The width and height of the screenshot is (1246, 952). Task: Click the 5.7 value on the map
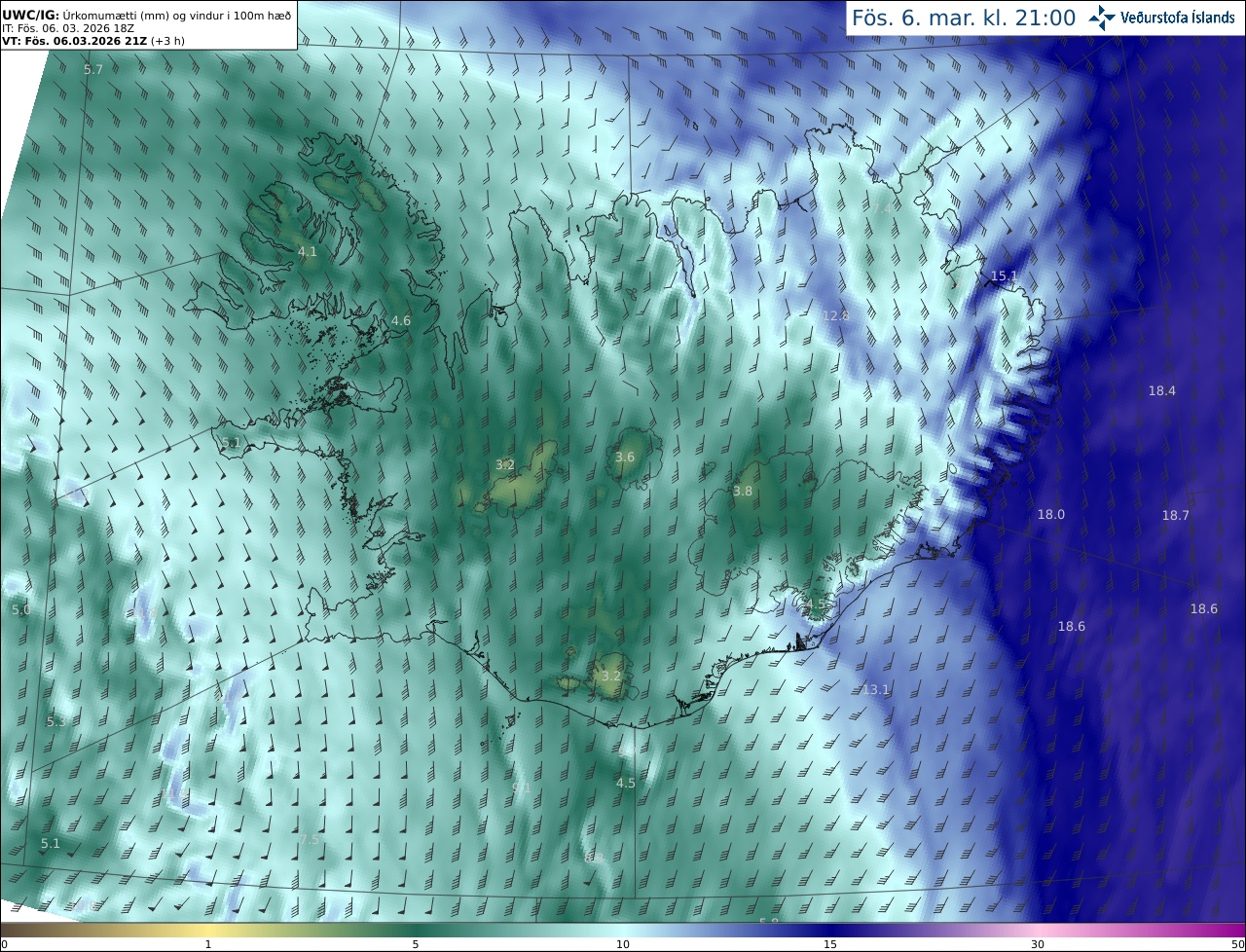(92, 70)
